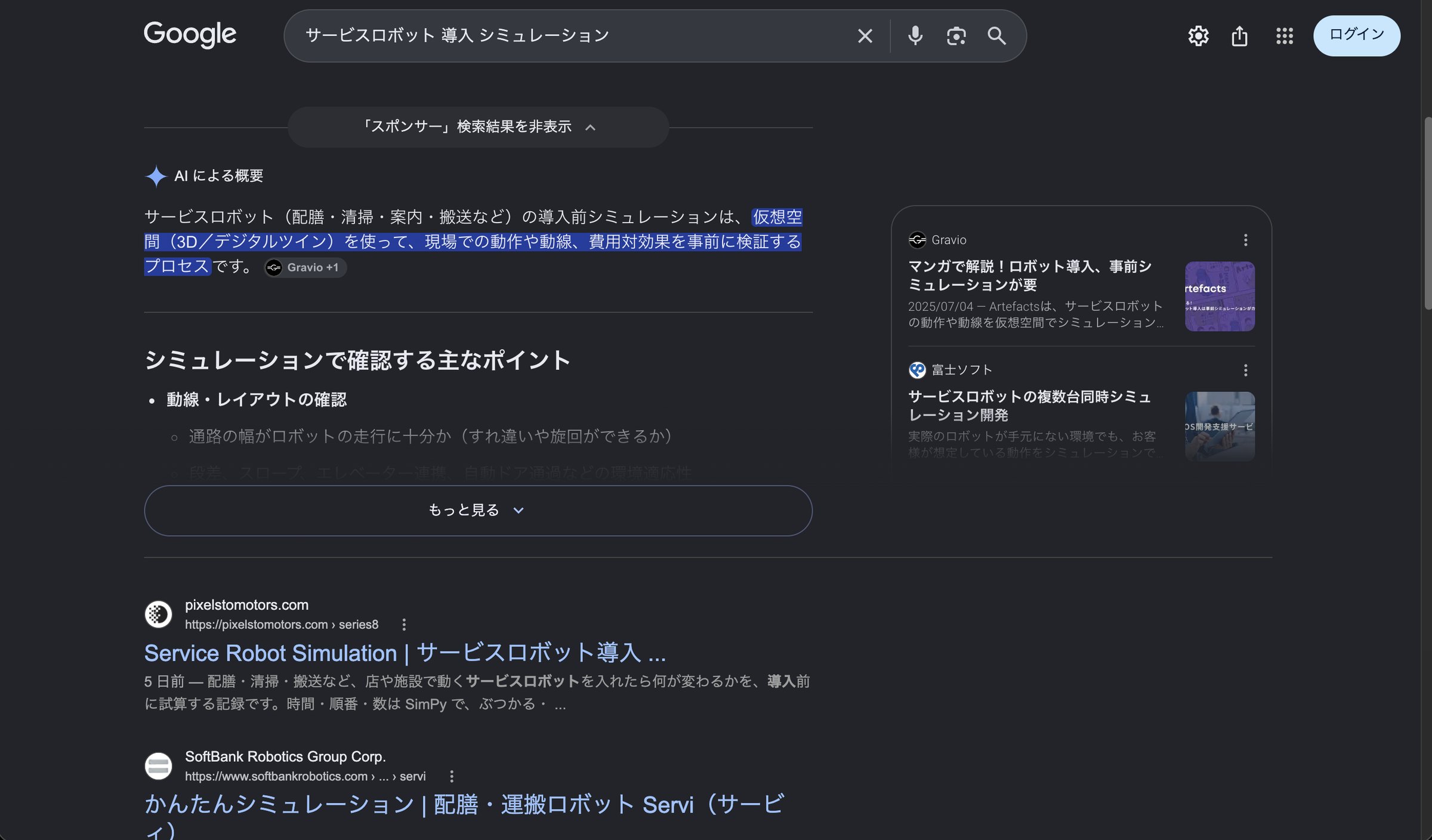Open options menu for pixelstomotors.com result
The height and width of the screenshot is (840, 1432).
(x=404, y=625)
